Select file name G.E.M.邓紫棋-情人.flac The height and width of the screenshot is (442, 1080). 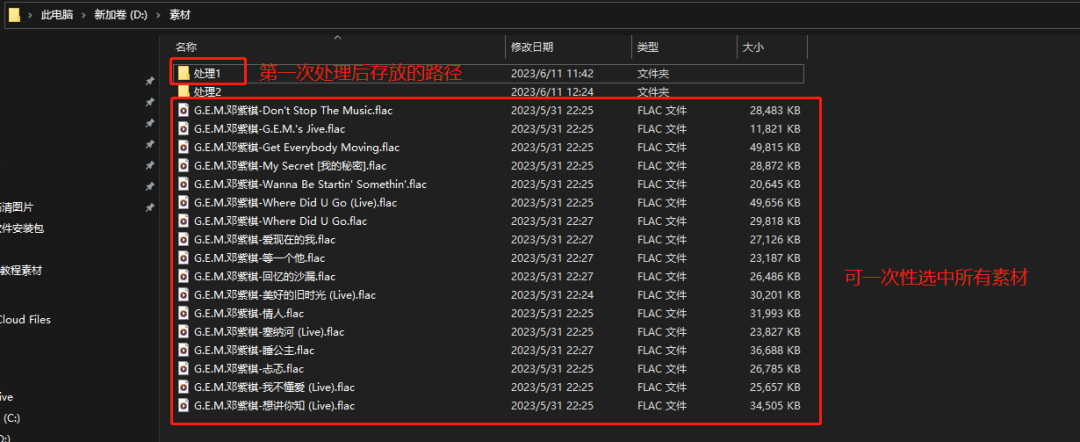click(x=249, y=313)
